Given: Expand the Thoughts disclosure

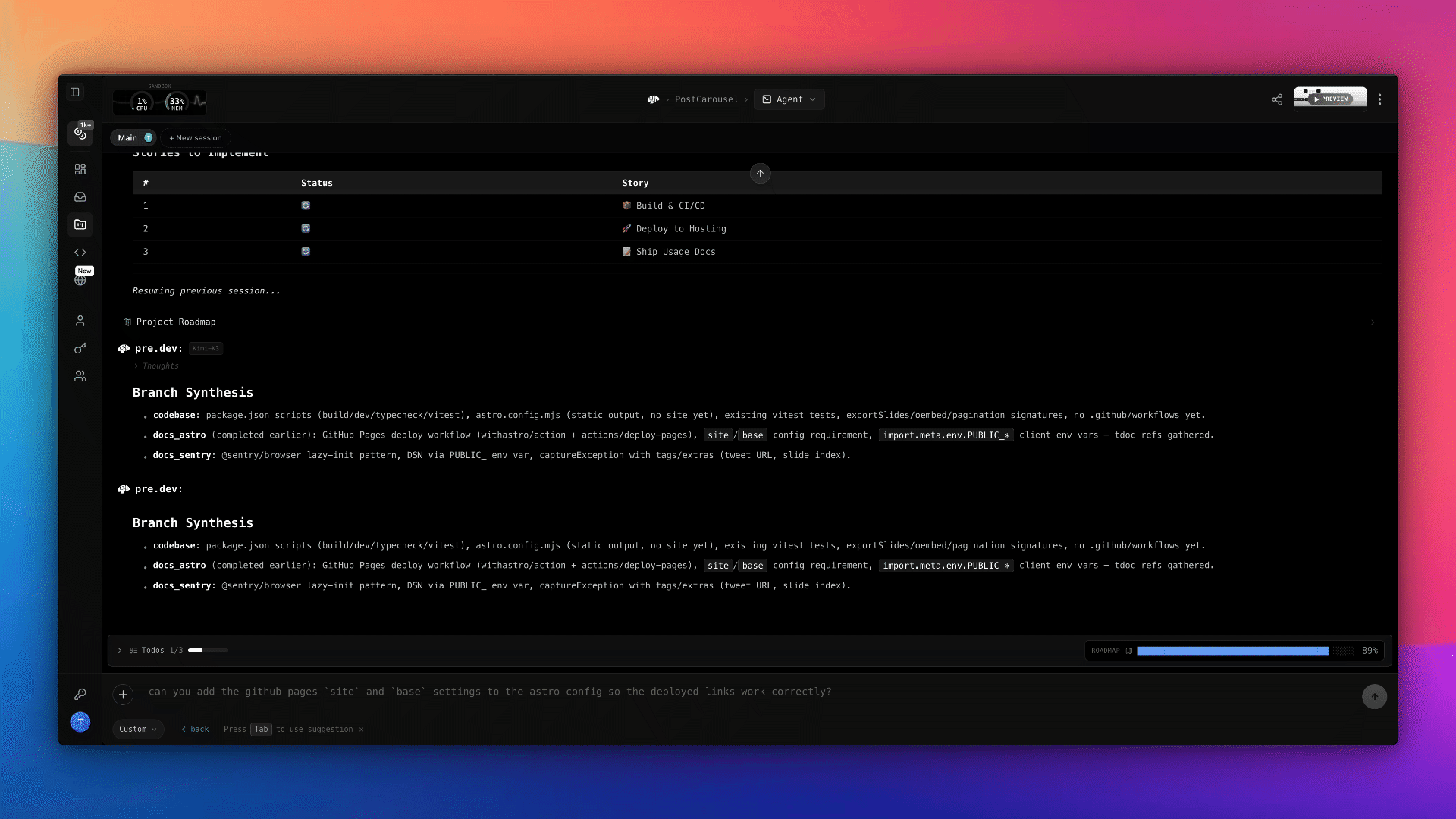Looking at the screenshot, I should pyautogui.click(x=156, y=366).
